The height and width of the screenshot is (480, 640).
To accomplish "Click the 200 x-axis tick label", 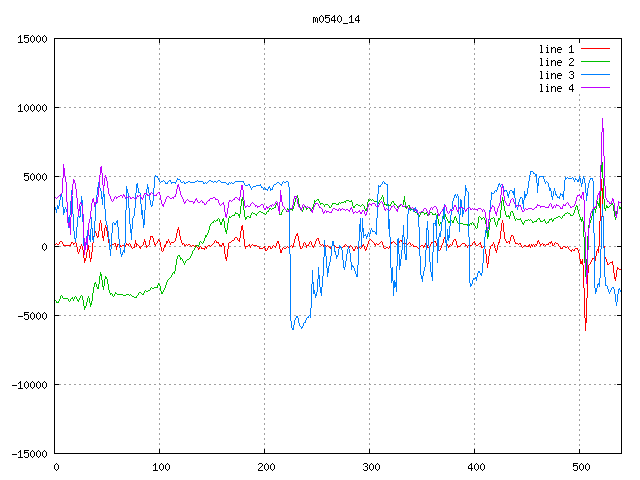I will [265, 467].
